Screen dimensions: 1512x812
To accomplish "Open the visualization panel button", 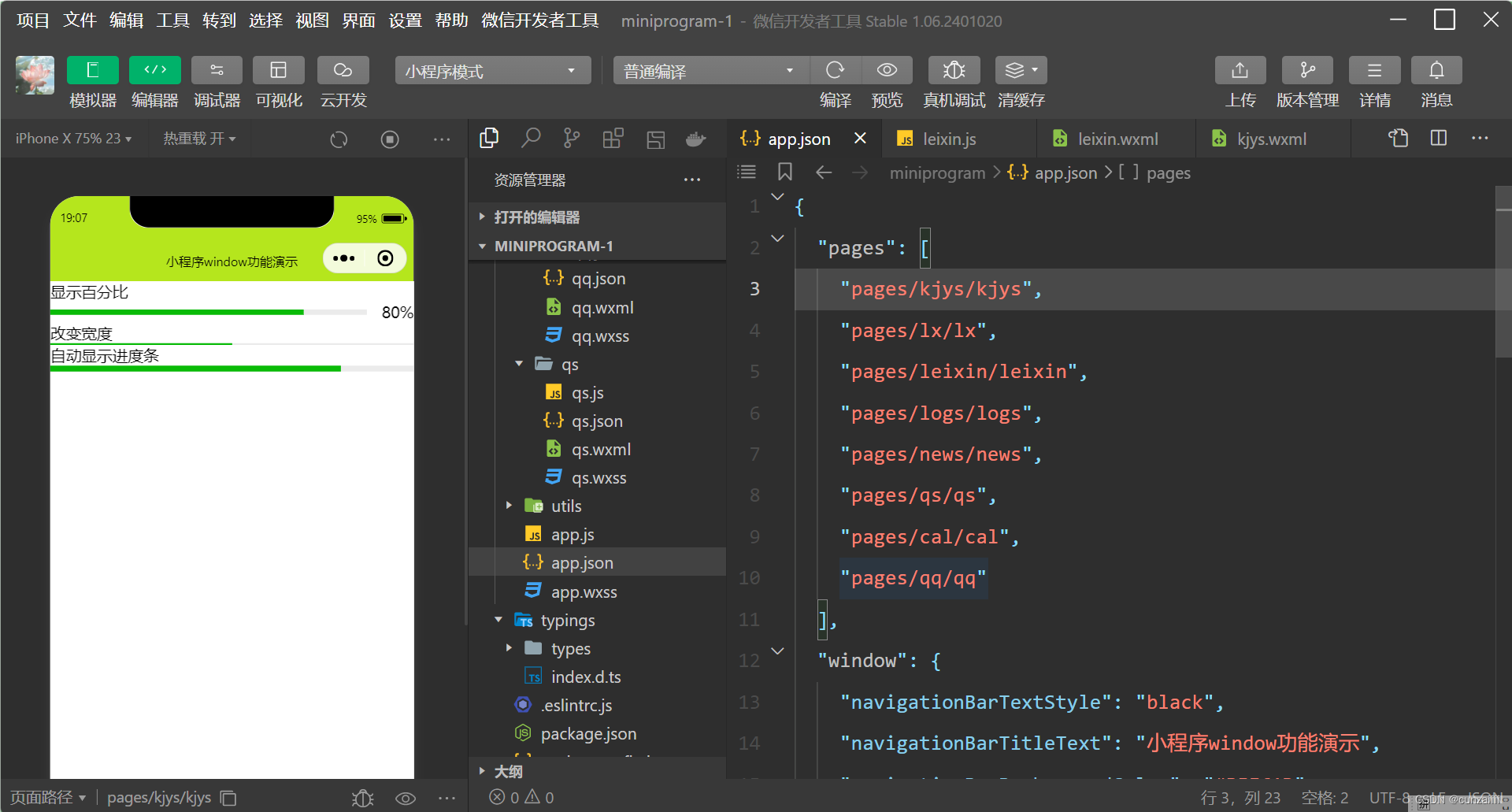I will 279,70.
